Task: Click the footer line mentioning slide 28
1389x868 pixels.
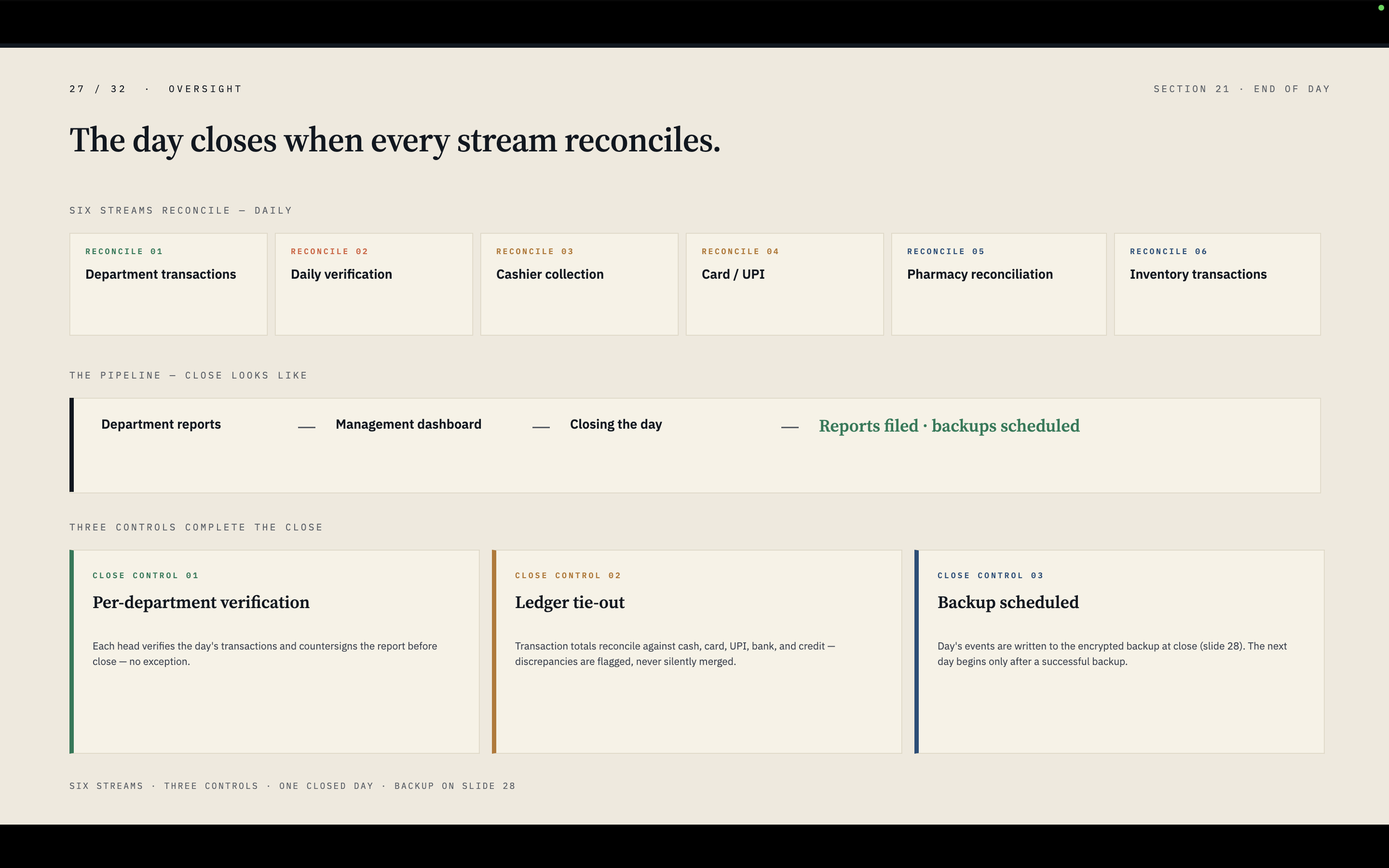Action: [292, 786]
